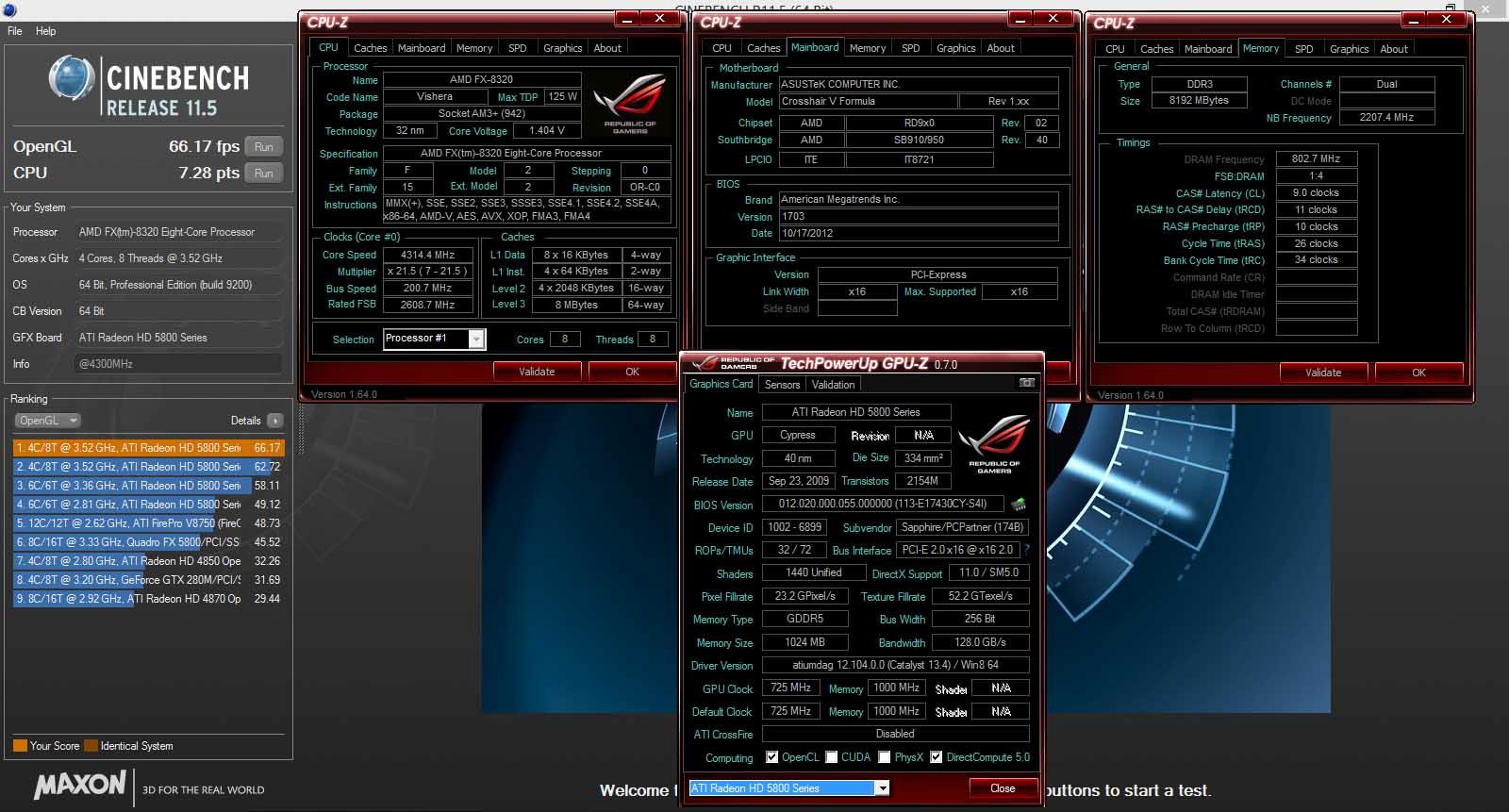
Task: Click the Details label in Ranking
Action: click(x=245, y=421)
